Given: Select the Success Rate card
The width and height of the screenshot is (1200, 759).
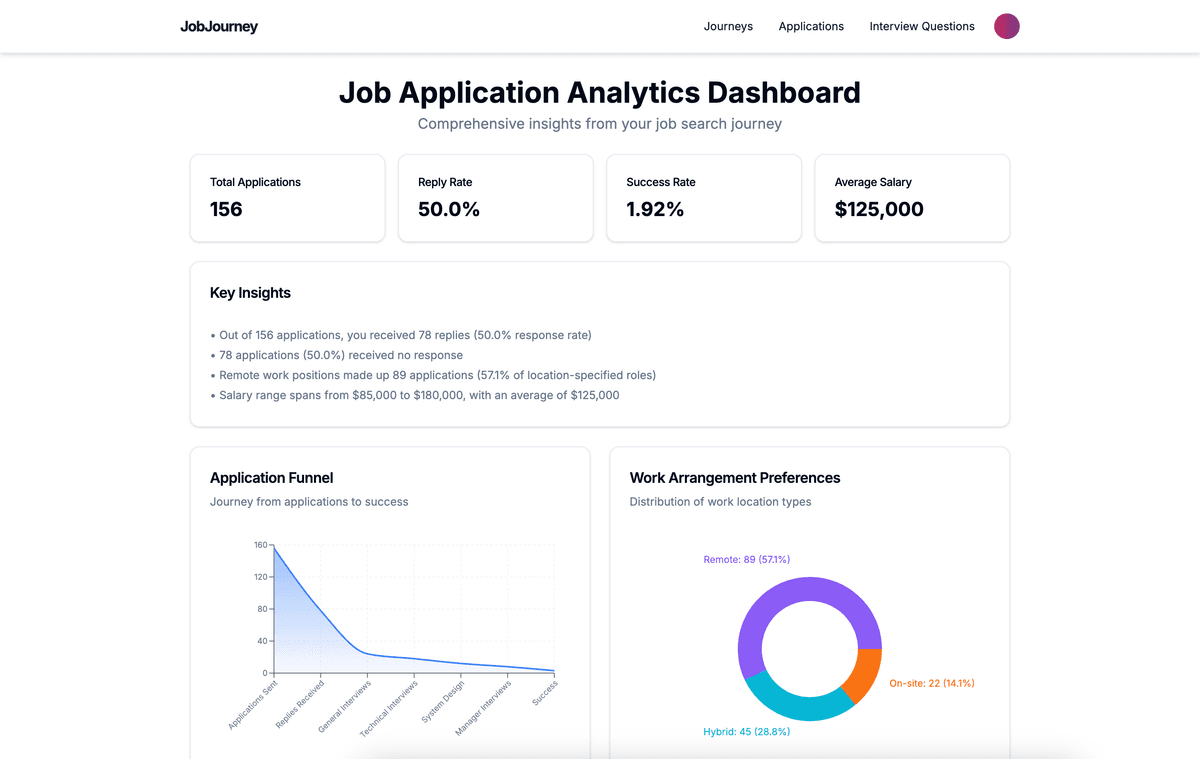Looking at the screenshot, I should [x=703, y=198].
